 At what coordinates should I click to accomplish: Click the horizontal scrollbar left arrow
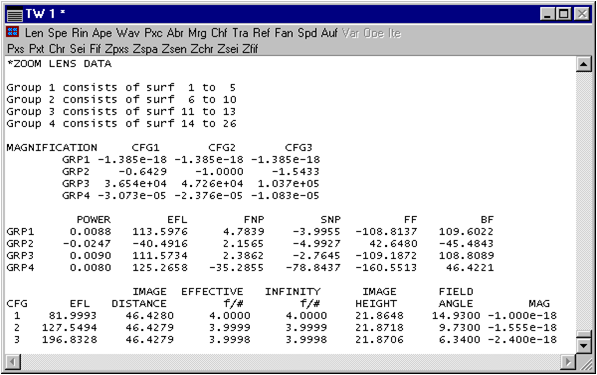point(13,361)
